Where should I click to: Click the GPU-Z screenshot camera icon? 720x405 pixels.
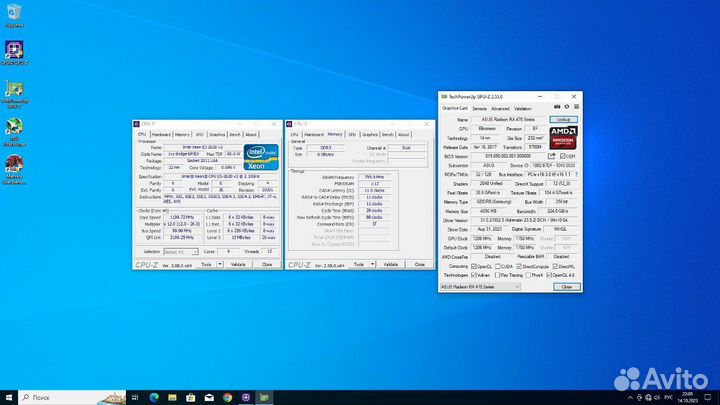557,107
